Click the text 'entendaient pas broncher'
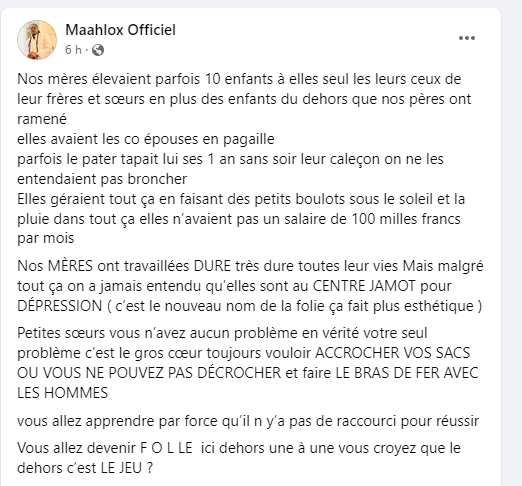522x486 pixels. (102, 179)
